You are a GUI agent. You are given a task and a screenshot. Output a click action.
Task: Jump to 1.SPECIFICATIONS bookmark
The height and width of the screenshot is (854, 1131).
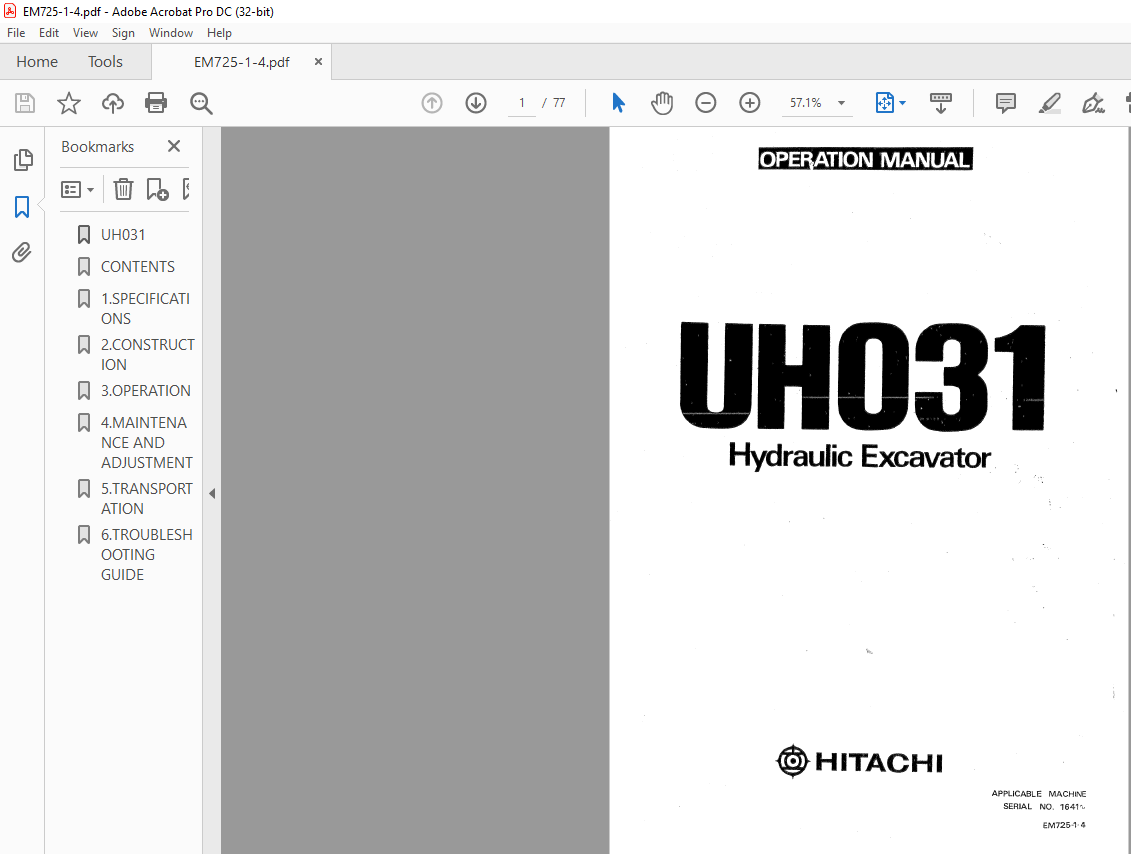click(145, 309)
